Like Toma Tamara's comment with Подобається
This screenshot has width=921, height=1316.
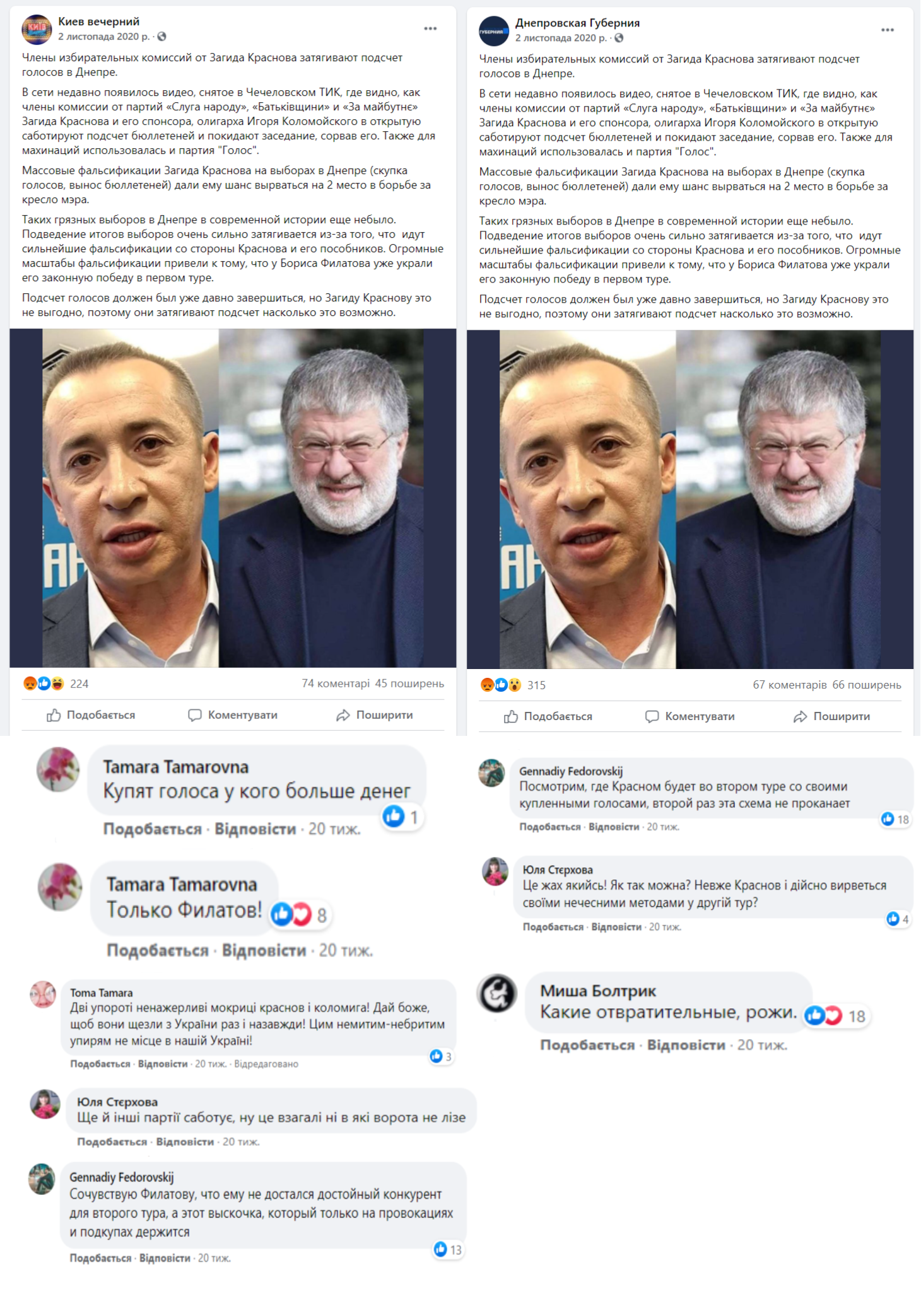point(100,1064)
